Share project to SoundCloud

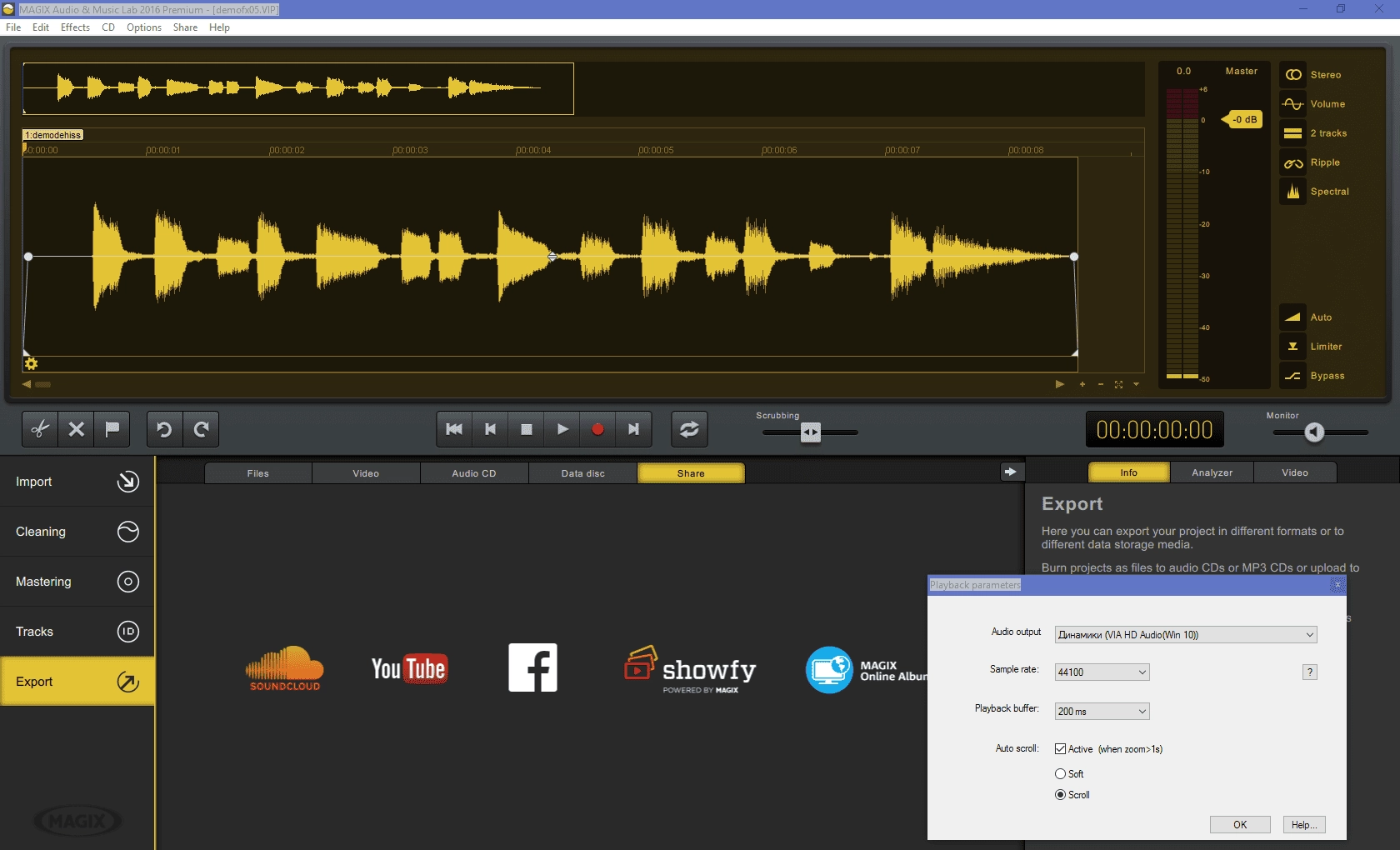pos(285,668)
